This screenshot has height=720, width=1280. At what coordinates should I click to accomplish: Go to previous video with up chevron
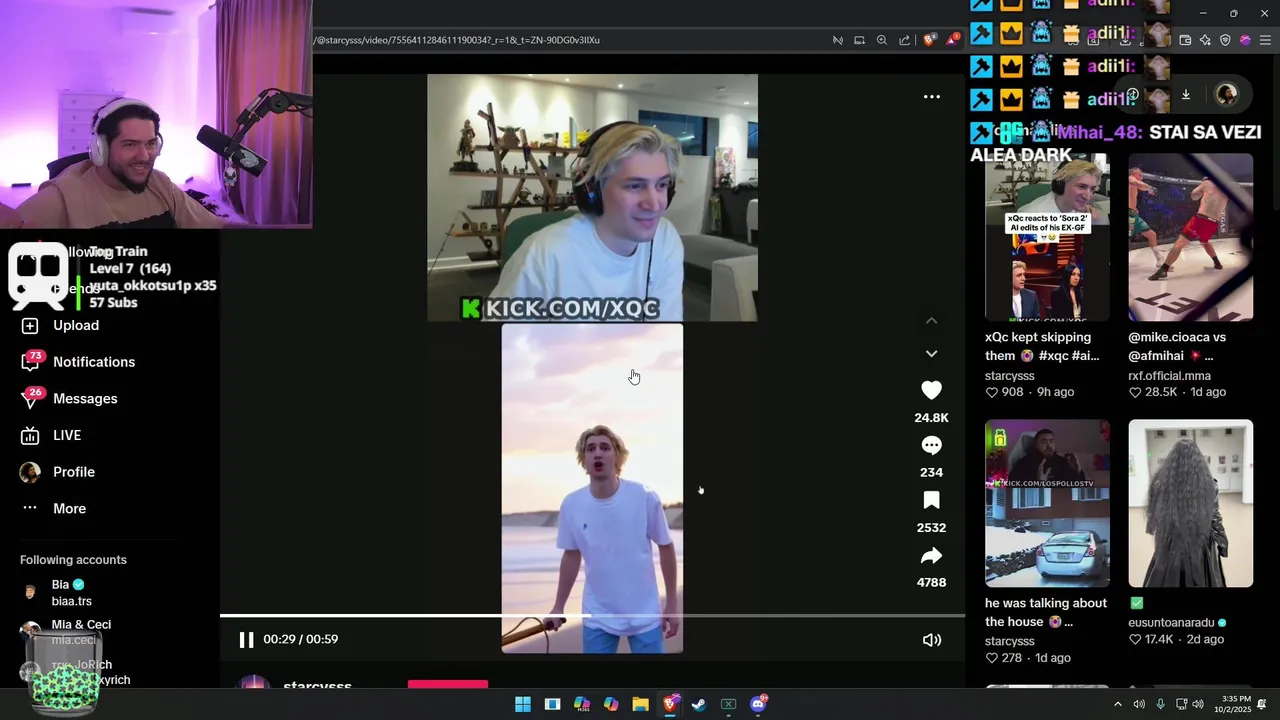point(931,321)
